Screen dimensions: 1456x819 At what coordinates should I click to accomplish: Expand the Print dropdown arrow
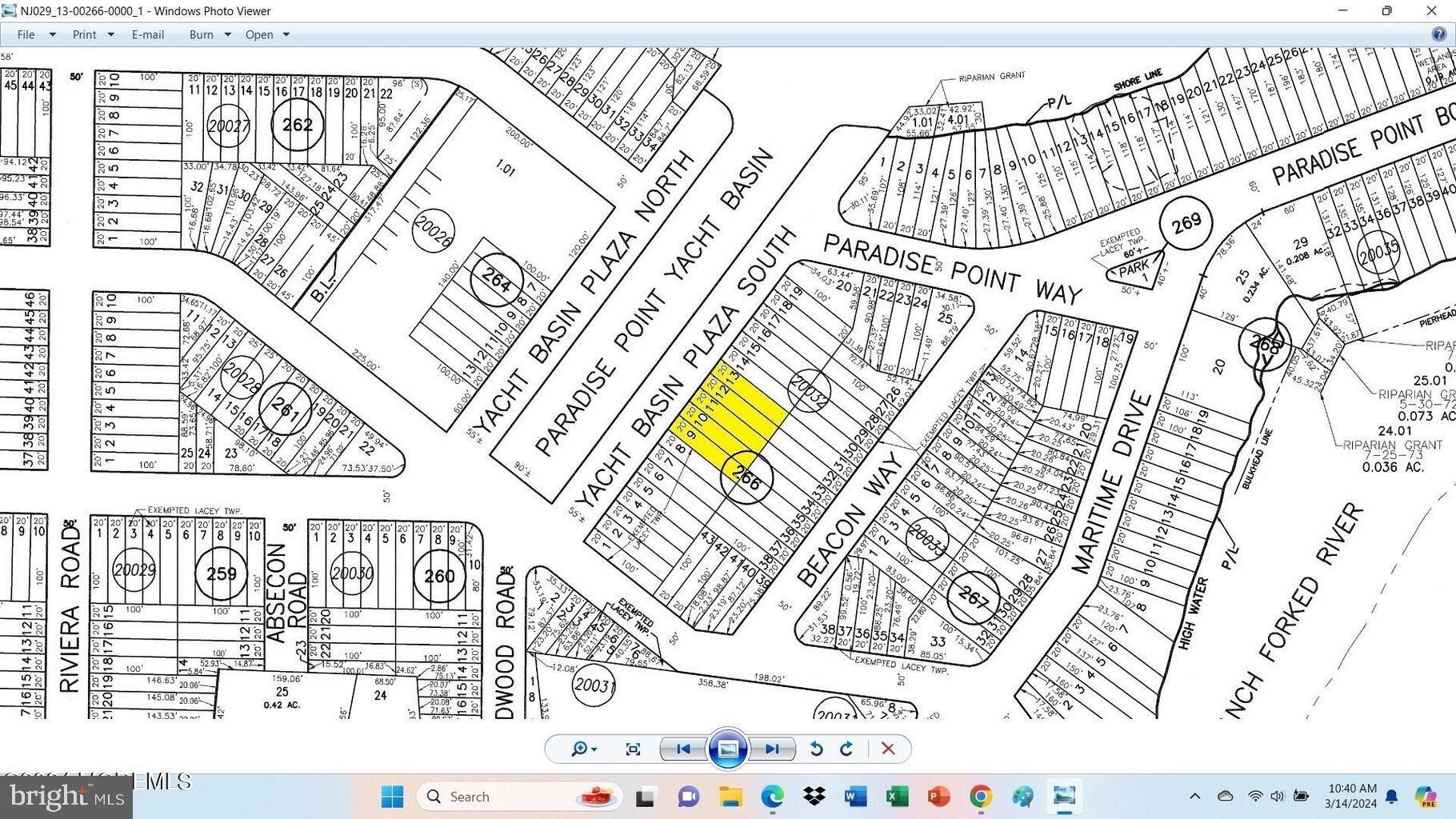pos(110,34)
